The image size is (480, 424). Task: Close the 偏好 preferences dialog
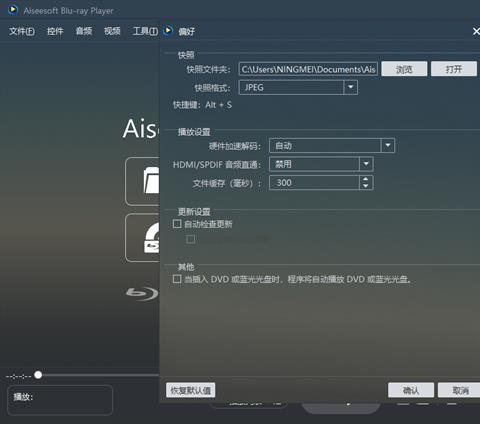tap(476, 31)
